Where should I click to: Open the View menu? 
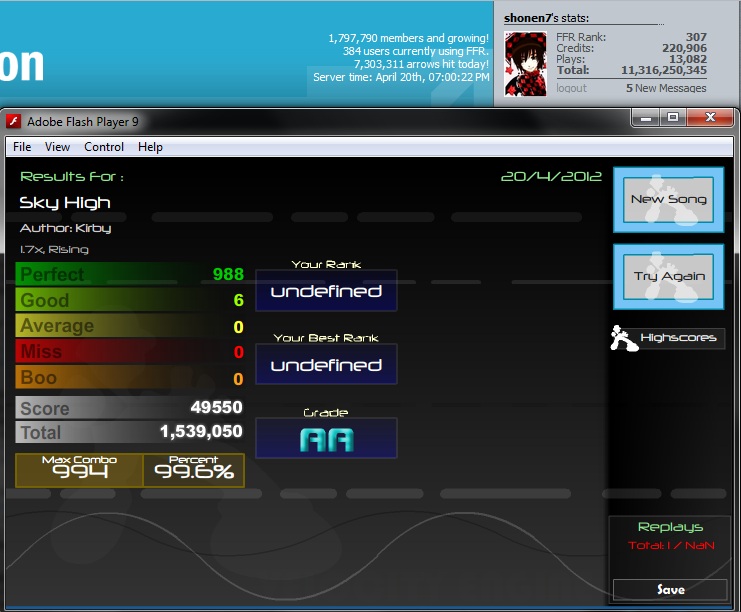click(x=57, y=147)
